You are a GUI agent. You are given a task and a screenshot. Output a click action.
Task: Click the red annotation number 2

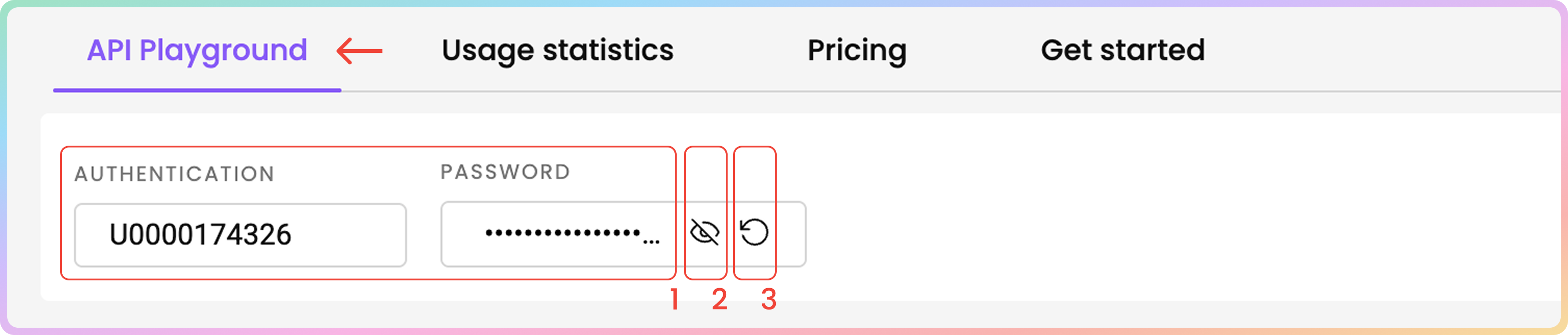click(719, 299)
